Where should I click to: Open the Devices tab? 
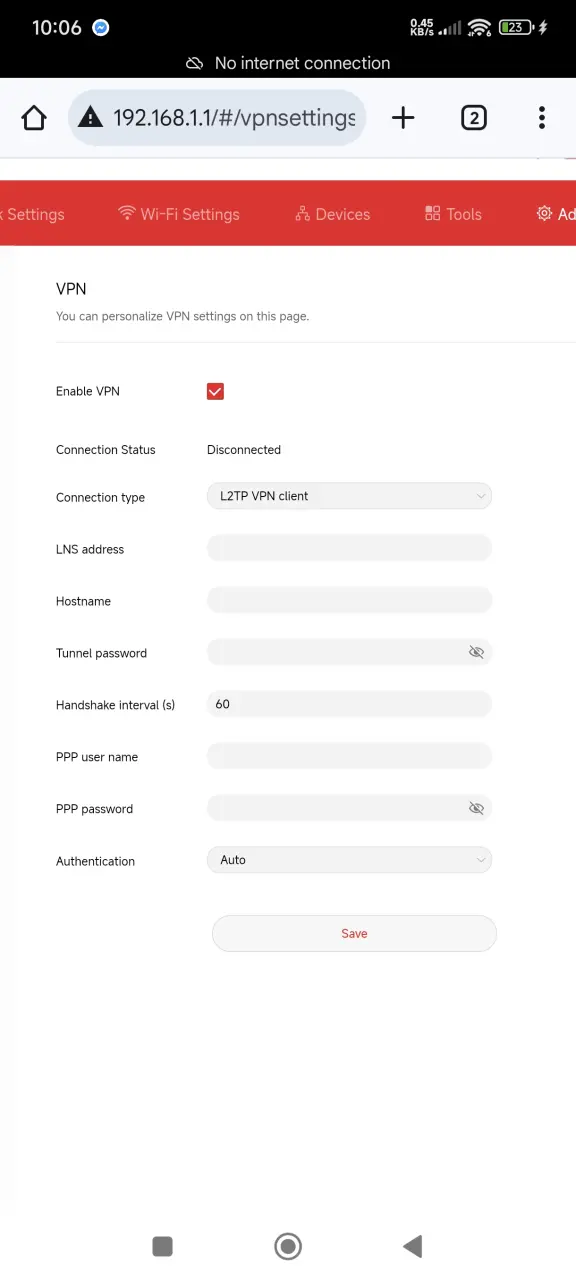click(332, 214)
